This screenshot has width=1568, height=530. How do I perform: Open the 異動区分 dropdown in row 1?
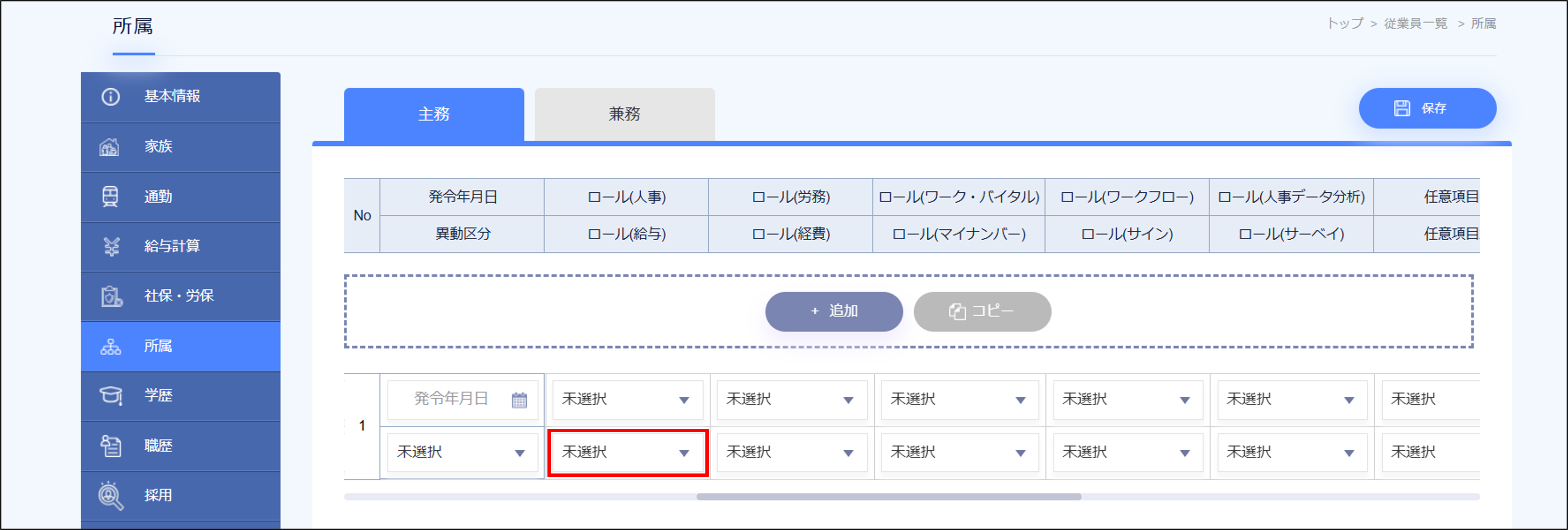tap(462, 453)
